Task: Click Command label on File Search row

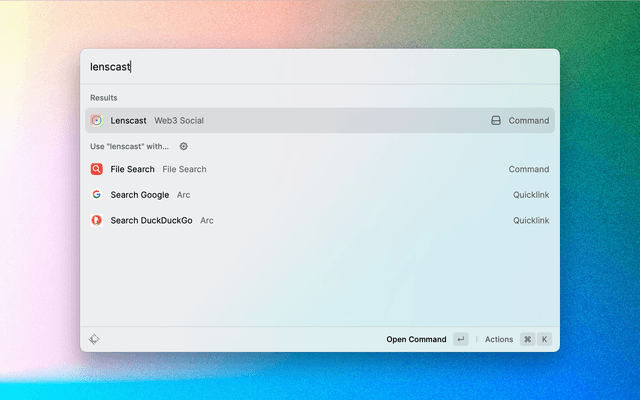Action: click(528, 169)
